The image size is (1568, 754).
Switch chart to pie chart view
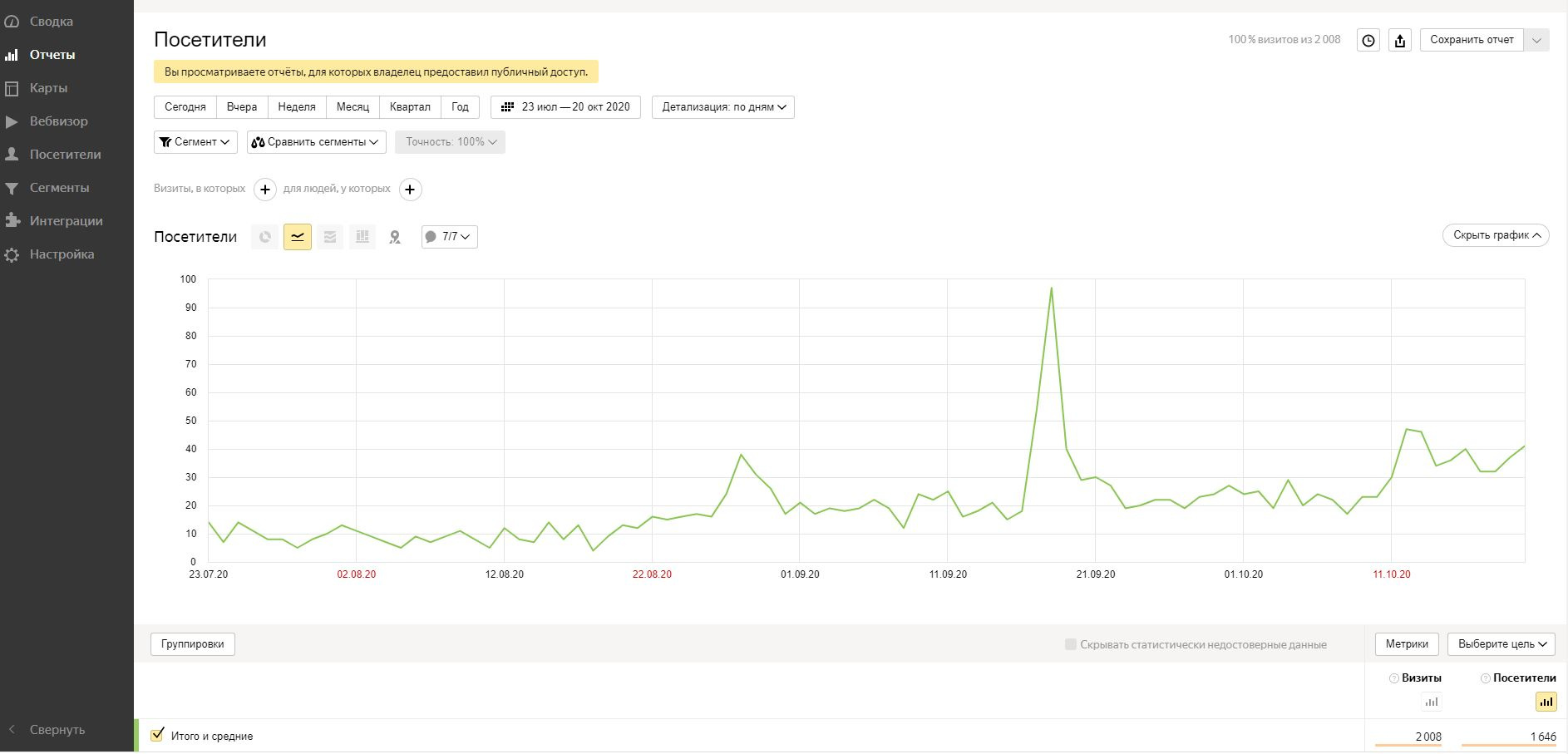tap(264, 237)
